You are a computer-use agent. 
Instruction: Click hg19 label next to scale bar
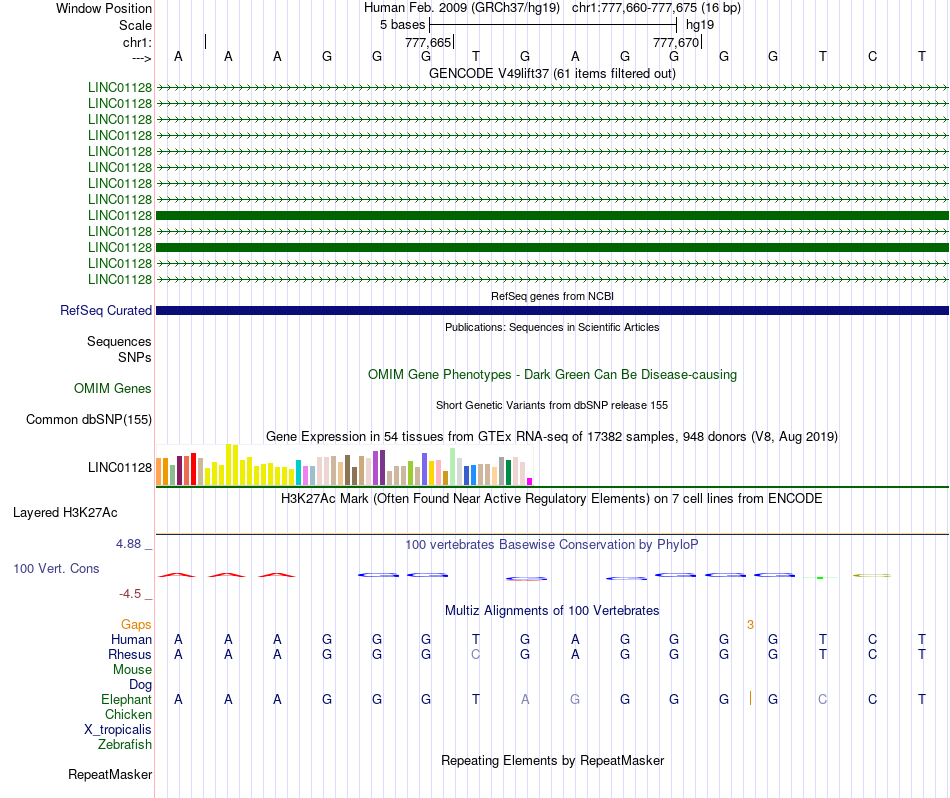[700, 25]
